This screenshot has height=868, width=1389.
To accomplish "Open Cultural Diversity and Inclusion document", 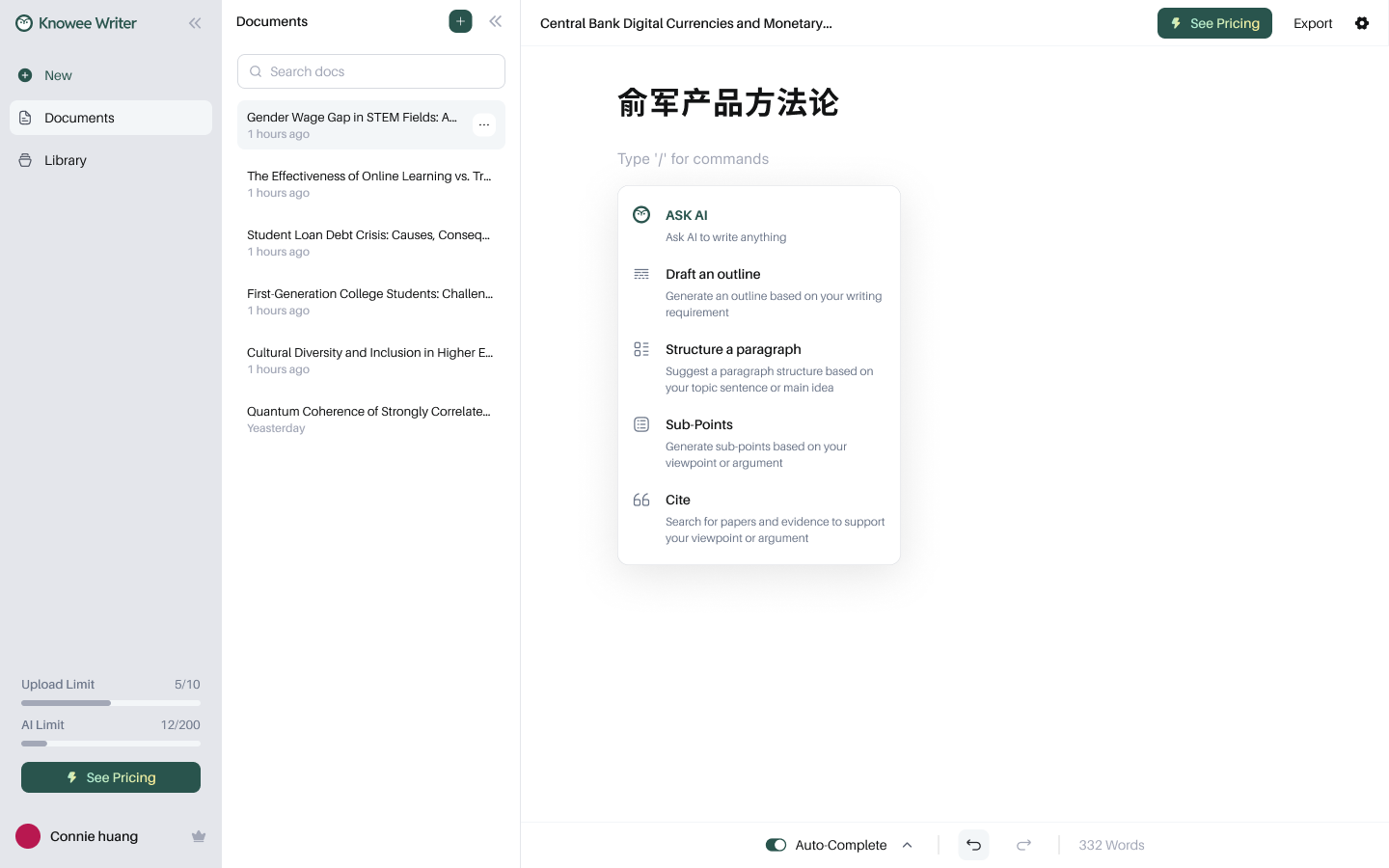I will coord(371,360).
